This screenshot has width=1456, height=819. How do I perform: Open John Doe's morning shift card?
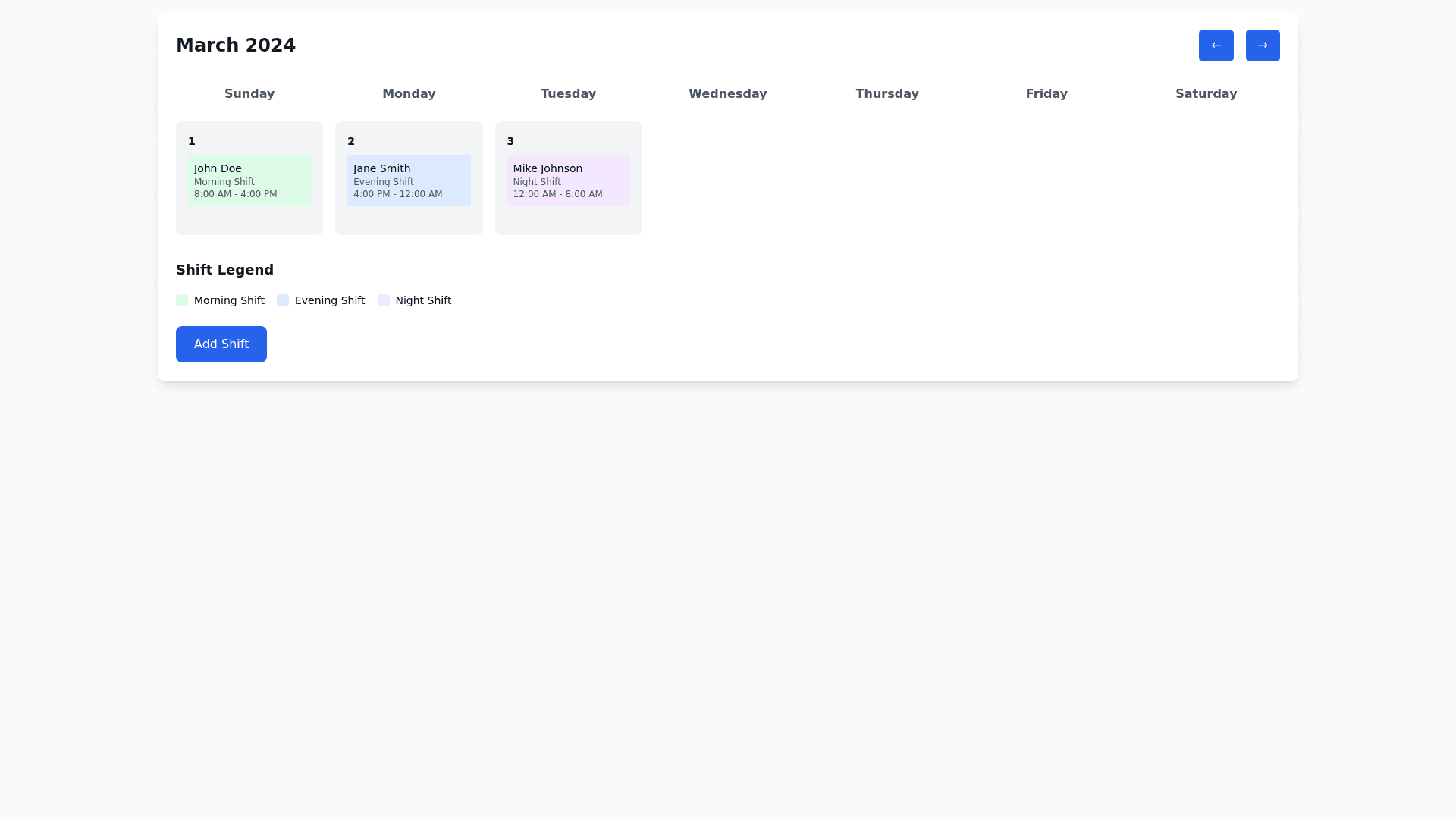[249, 180]
